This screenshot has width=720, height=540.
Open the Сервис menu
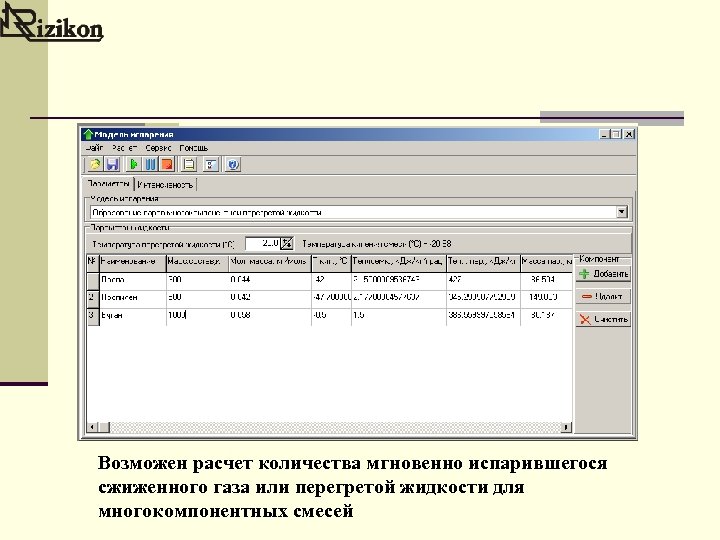tap(158, 148)
